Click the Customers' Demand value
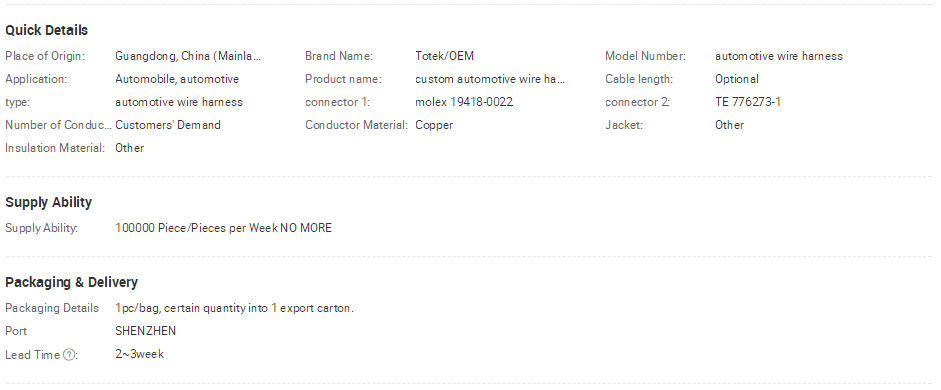Viewport: 941px width, 390px height. 168,125
